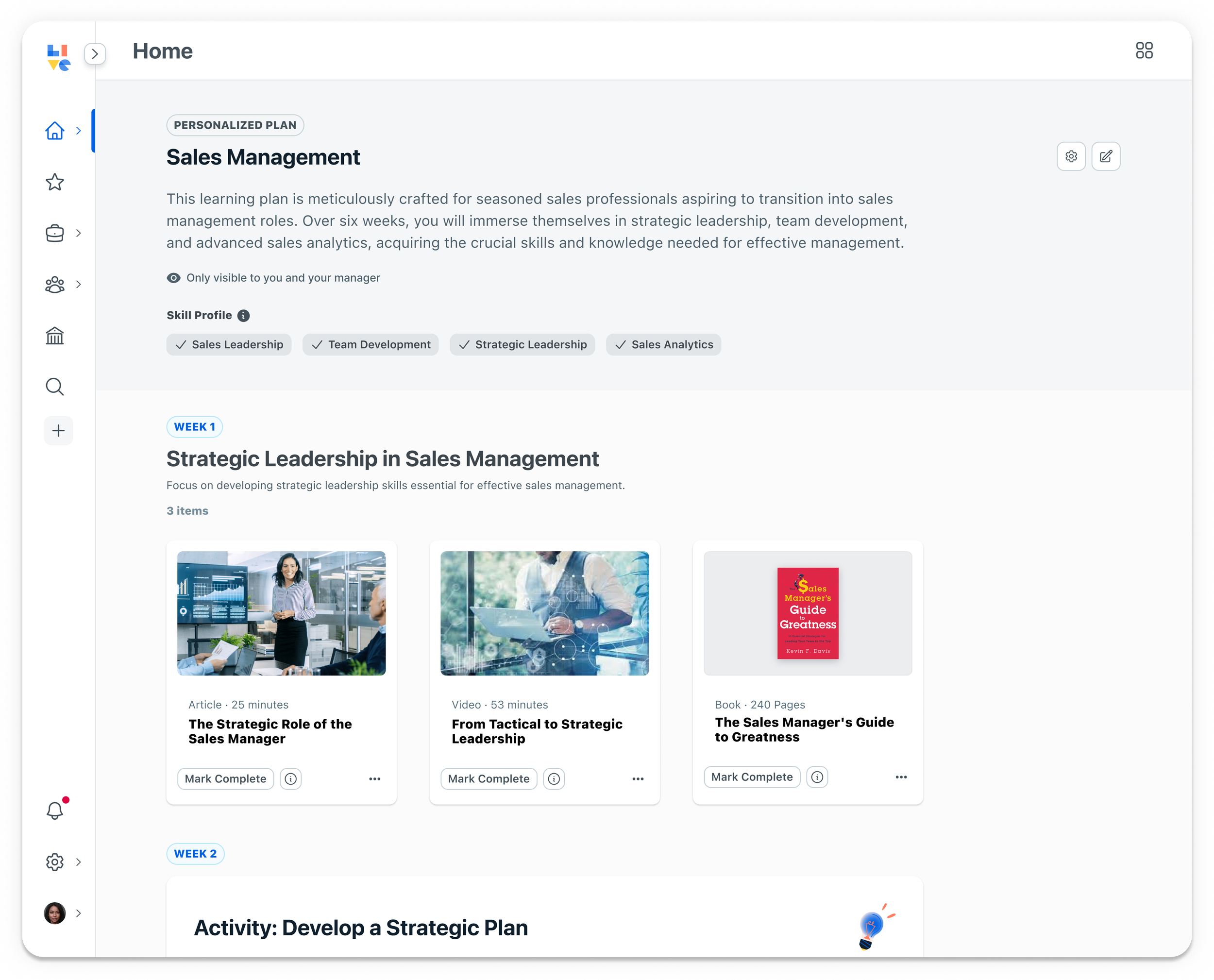1214x980 pixels.
Task: Select the Home item in sidebar
Action: (55, 131)
